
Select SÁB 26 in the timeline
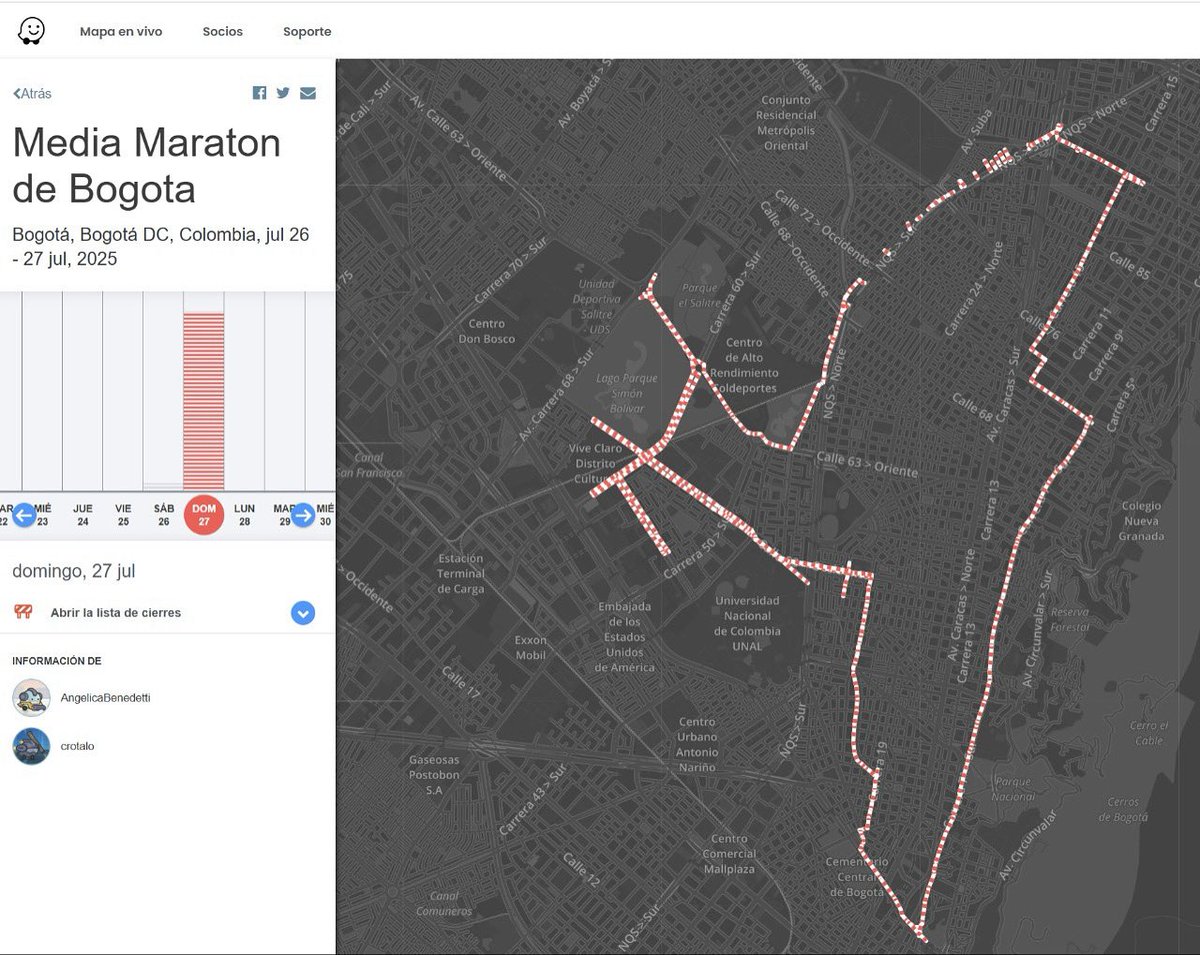tap(163, 515)
